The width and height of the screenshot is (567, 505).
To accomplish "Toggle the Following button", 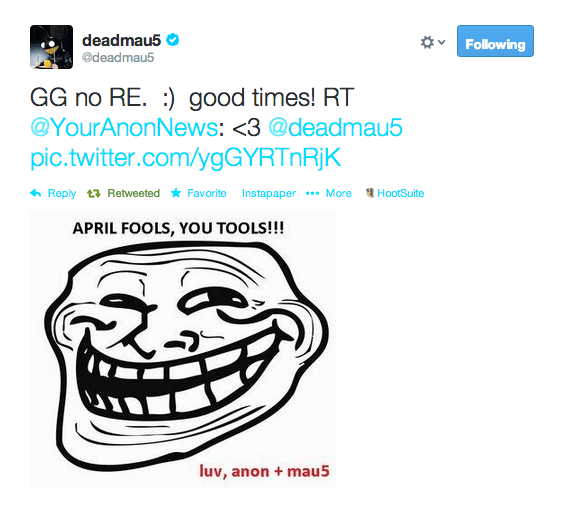I will click(x=495, y=41).
